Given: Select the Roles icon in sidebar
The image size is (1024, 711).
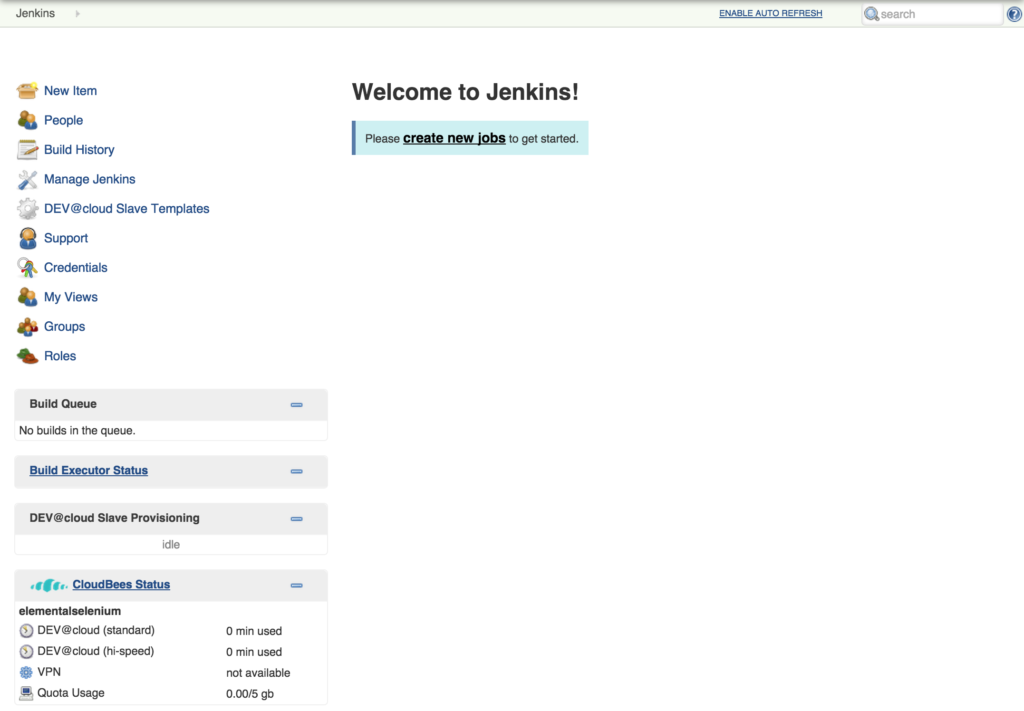Looking at the screenshot, I should click(27, 355).
